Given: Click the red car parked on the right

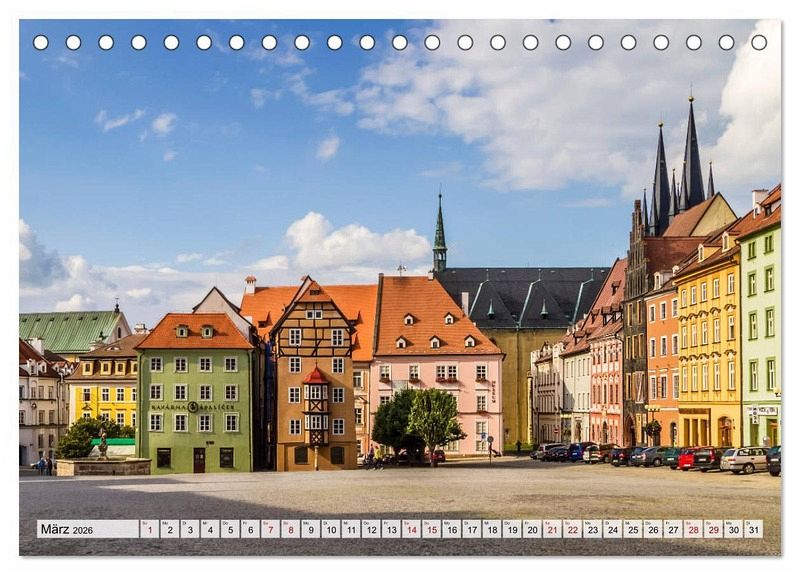Looking at the screenshot, I should click(x=688, y=458).
